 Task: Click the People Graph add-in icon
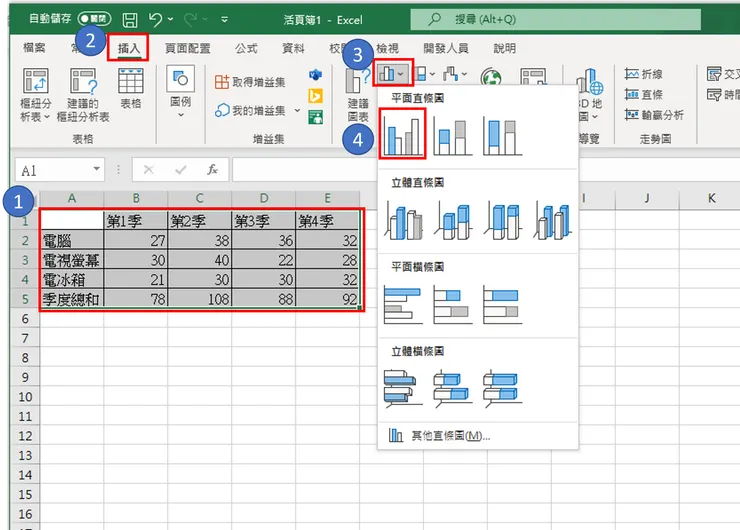click(315, 117)
